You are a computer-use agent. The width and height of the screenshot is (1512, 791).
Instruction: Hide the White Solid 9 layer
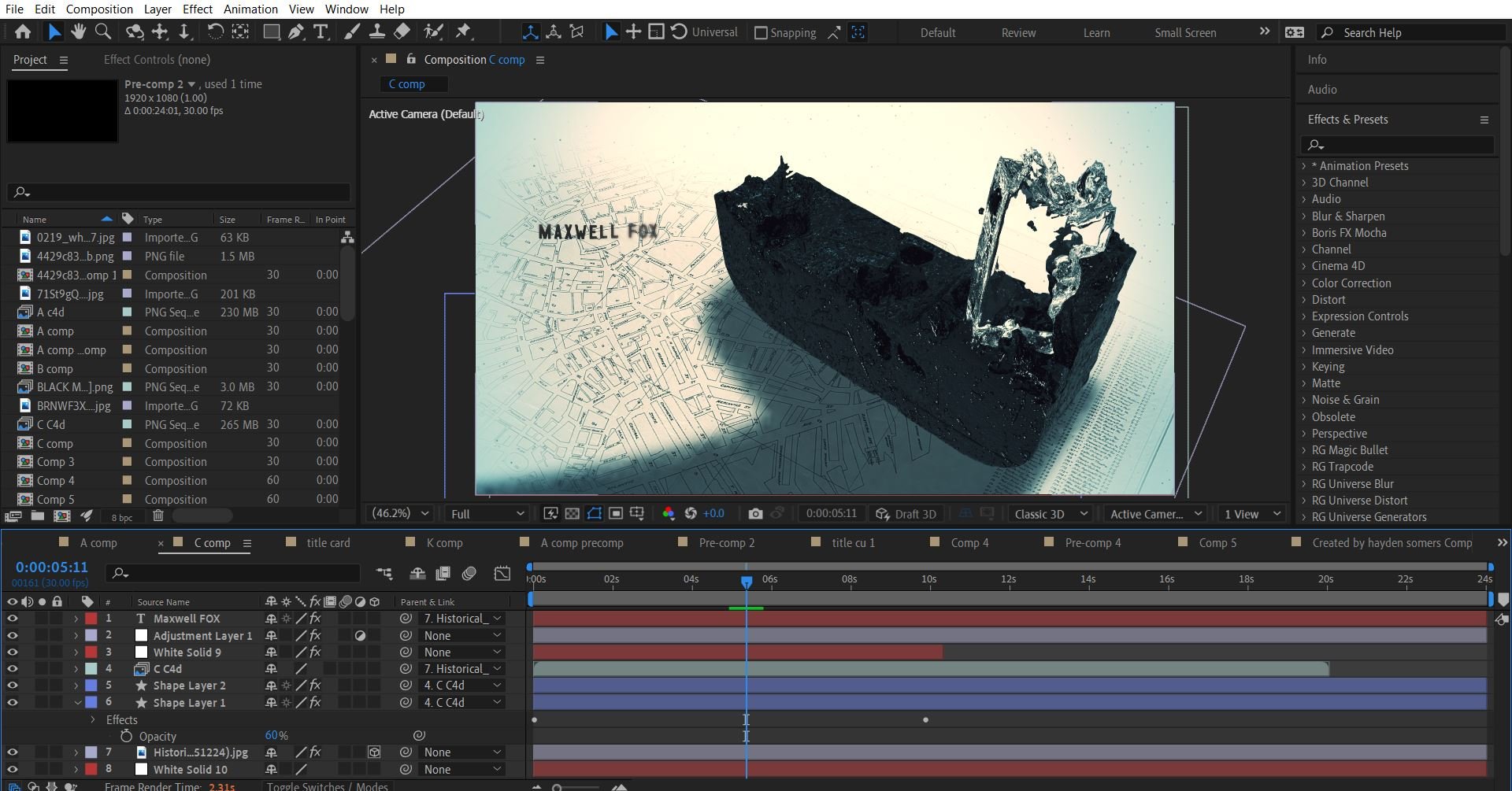click(12, 652)
